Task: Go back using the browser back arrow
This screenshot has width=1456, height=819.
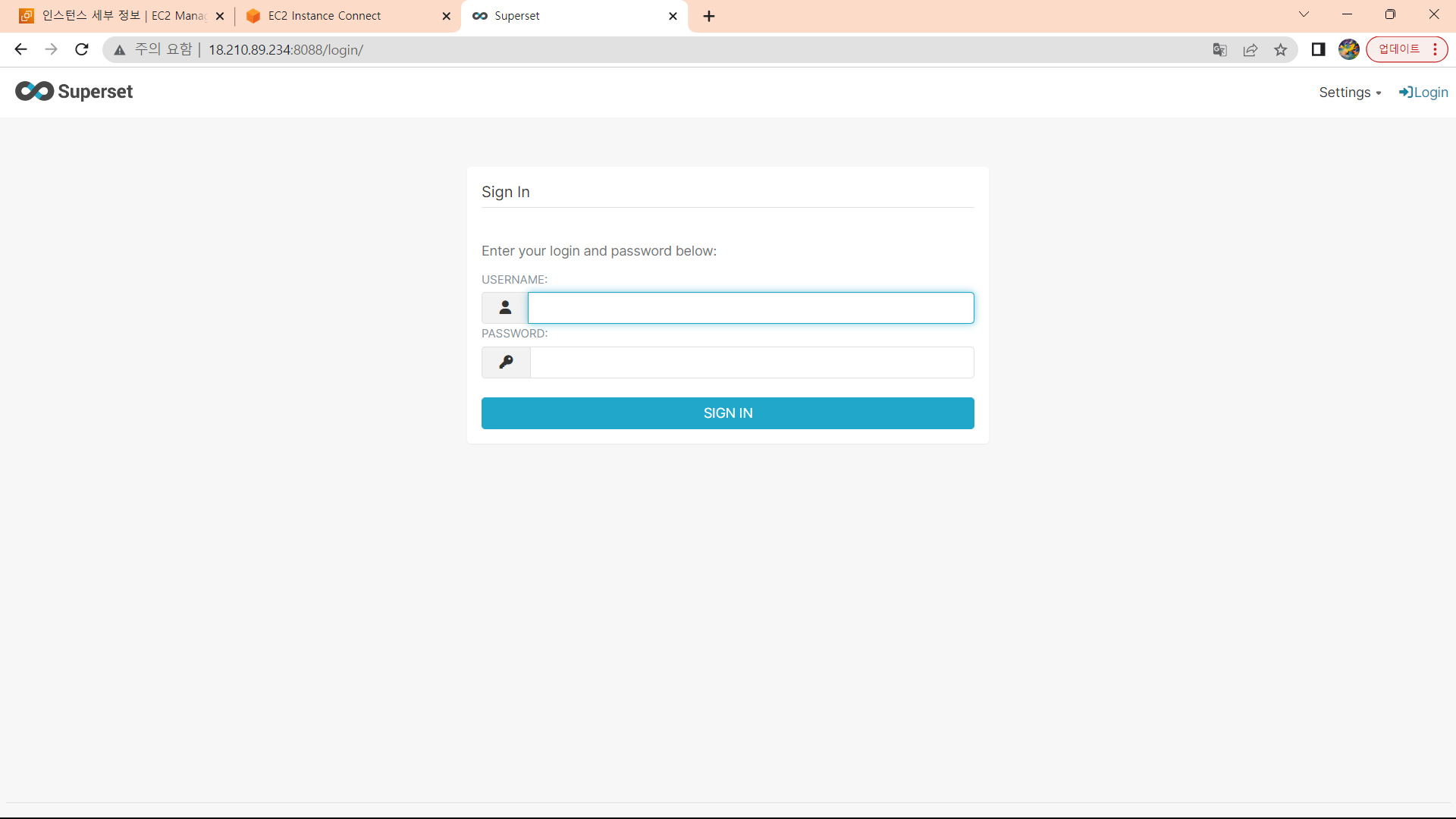Action: 20,50
